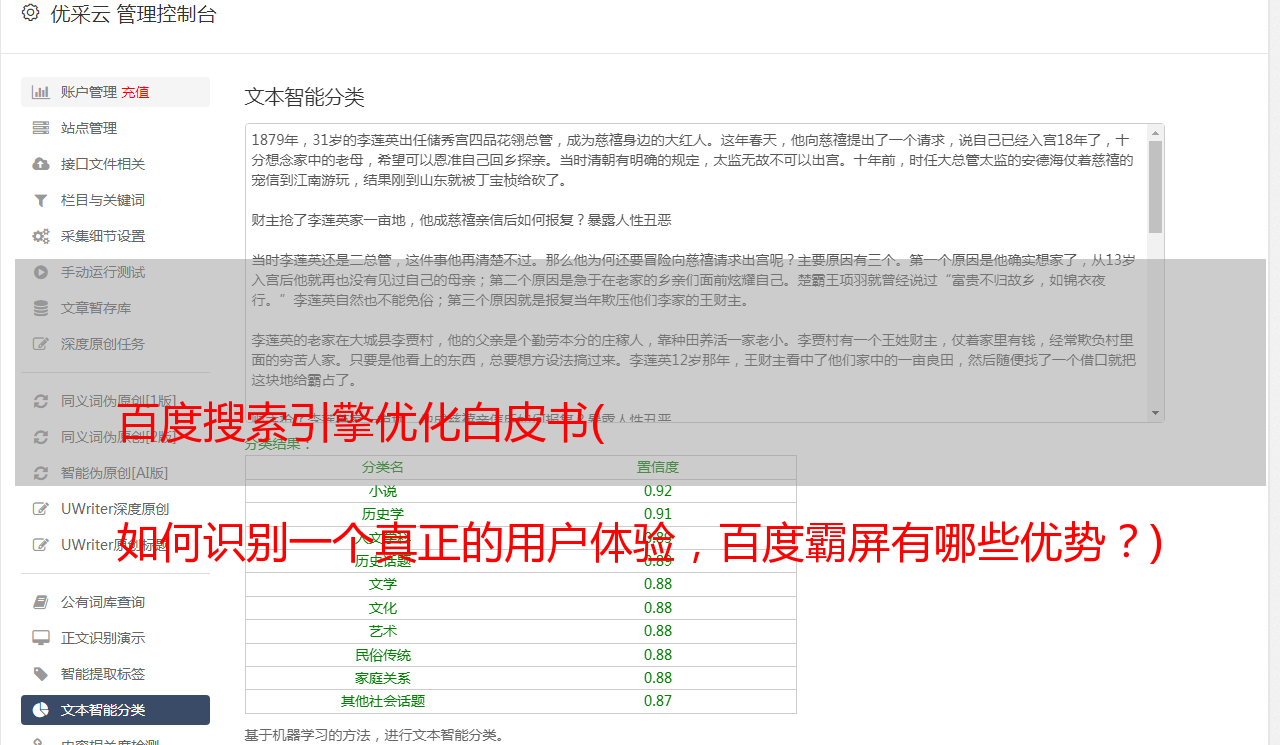Click the filter icon for 栏目与关键词
Viewport: 1280px width, 745px height.
pyautogui.click(x=41, y=200)
